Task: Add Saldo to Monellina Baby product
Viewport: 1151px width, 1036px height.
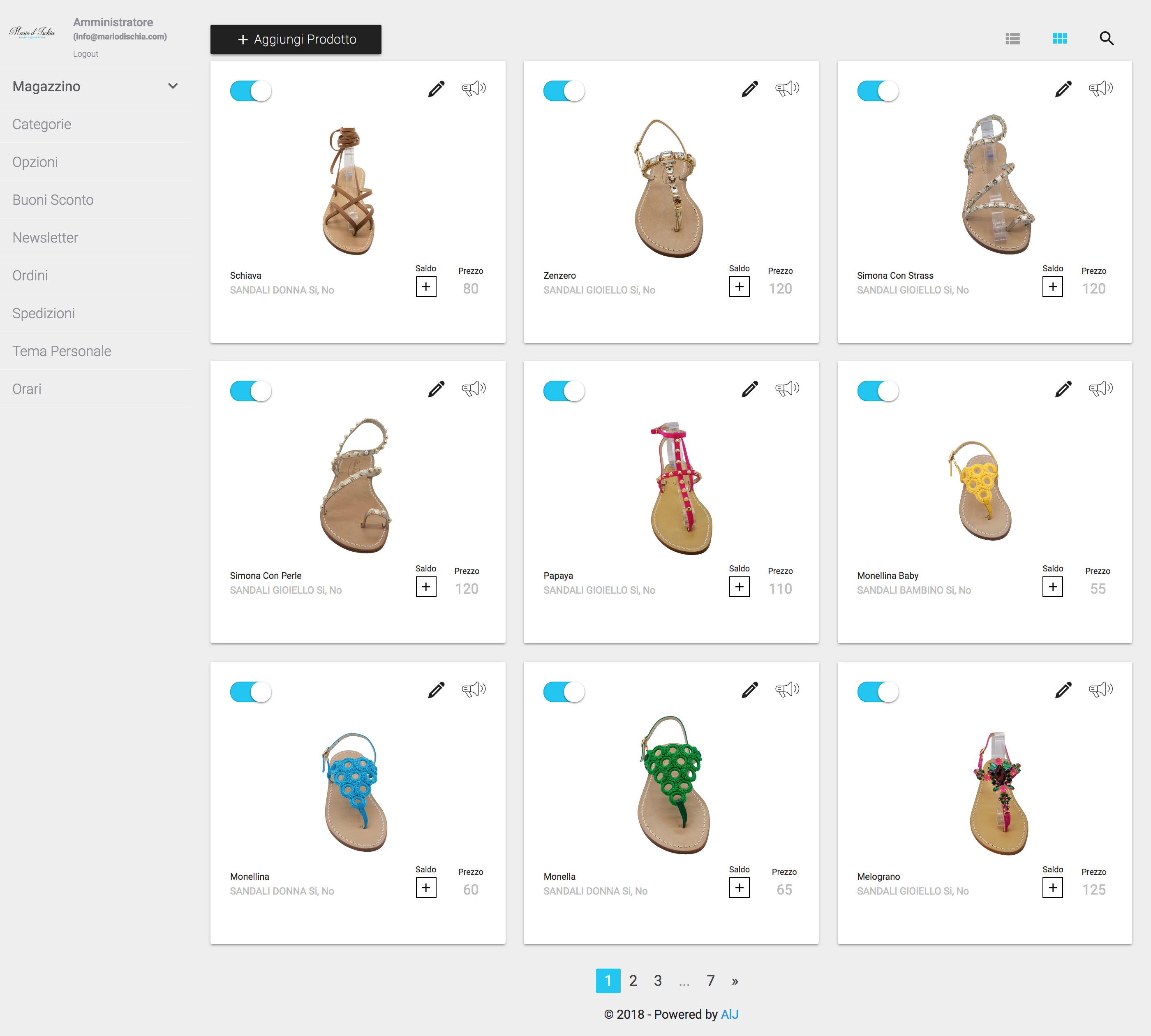Action: point(1052,587)
